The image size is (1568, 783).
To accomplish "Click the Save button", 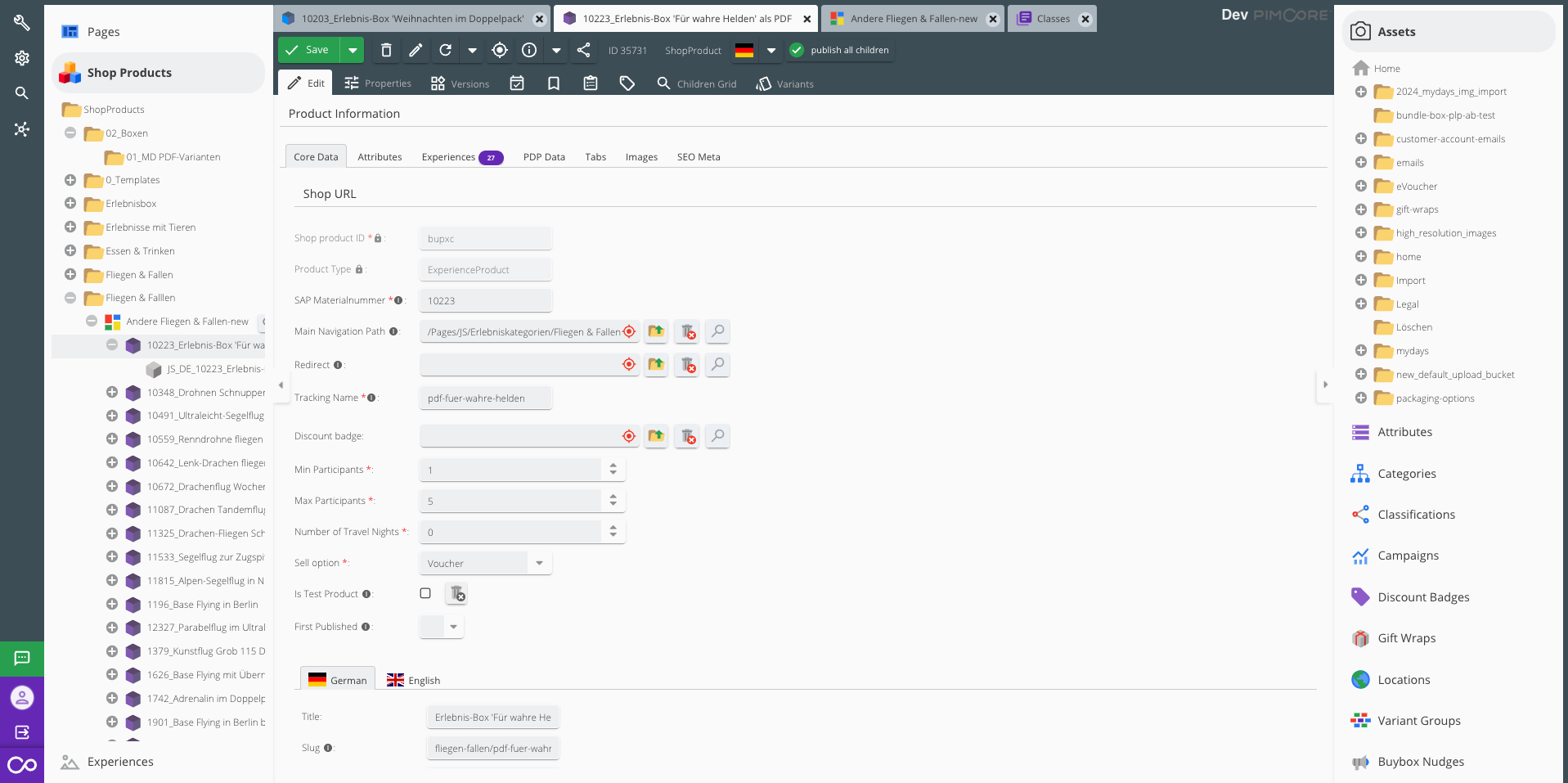I will (x=308, y=51).
